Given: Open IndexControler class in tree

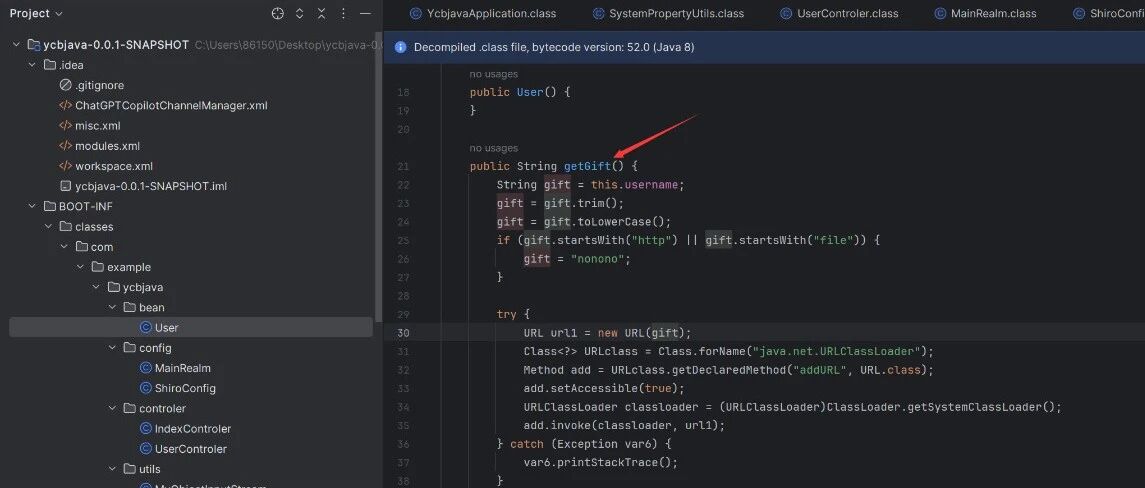Looking at the screenshot, I should 193,429.
